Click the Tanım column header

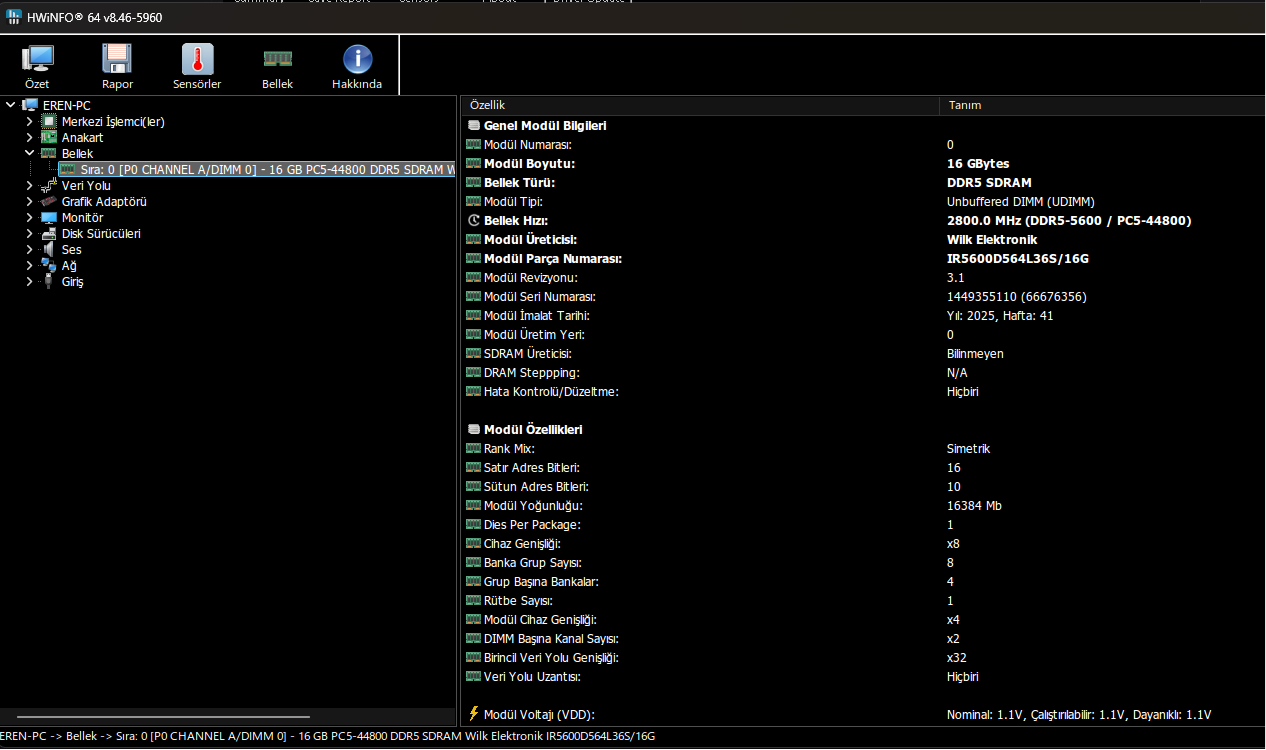pos(1102,105)
